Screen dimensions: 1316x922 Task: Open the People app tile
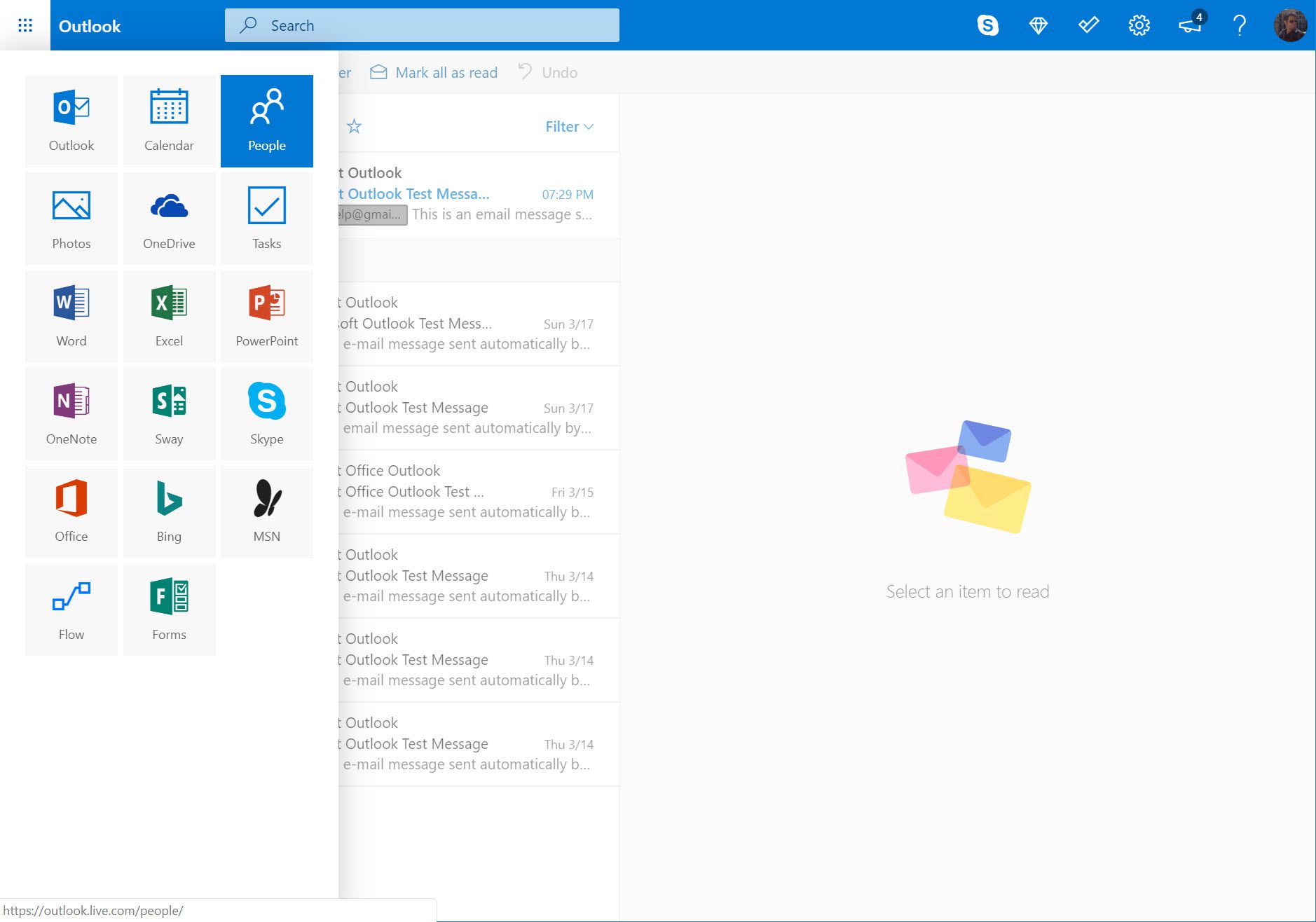coord(267,121)
